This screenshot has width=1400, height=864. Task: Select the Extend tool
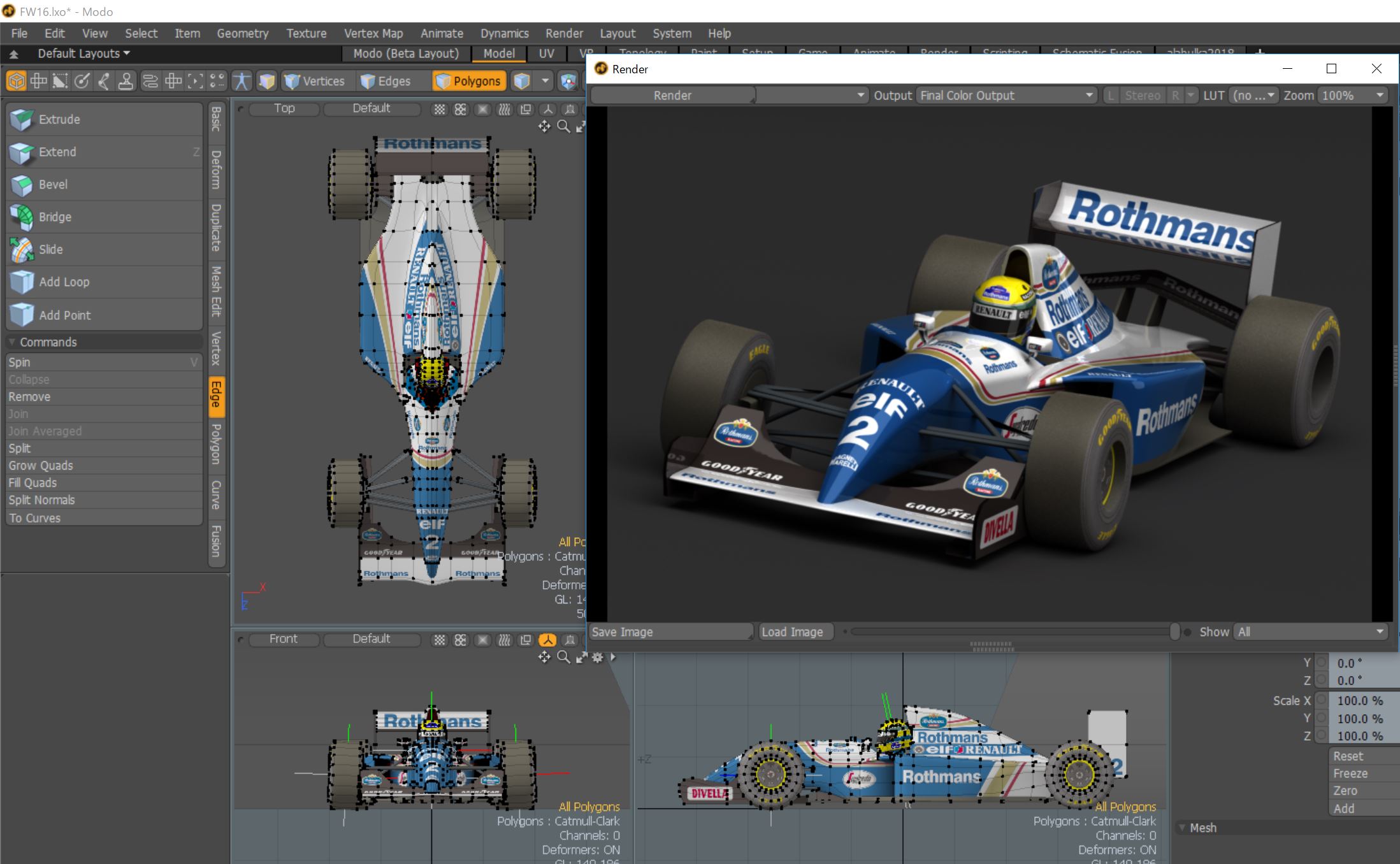coord(104,152)
